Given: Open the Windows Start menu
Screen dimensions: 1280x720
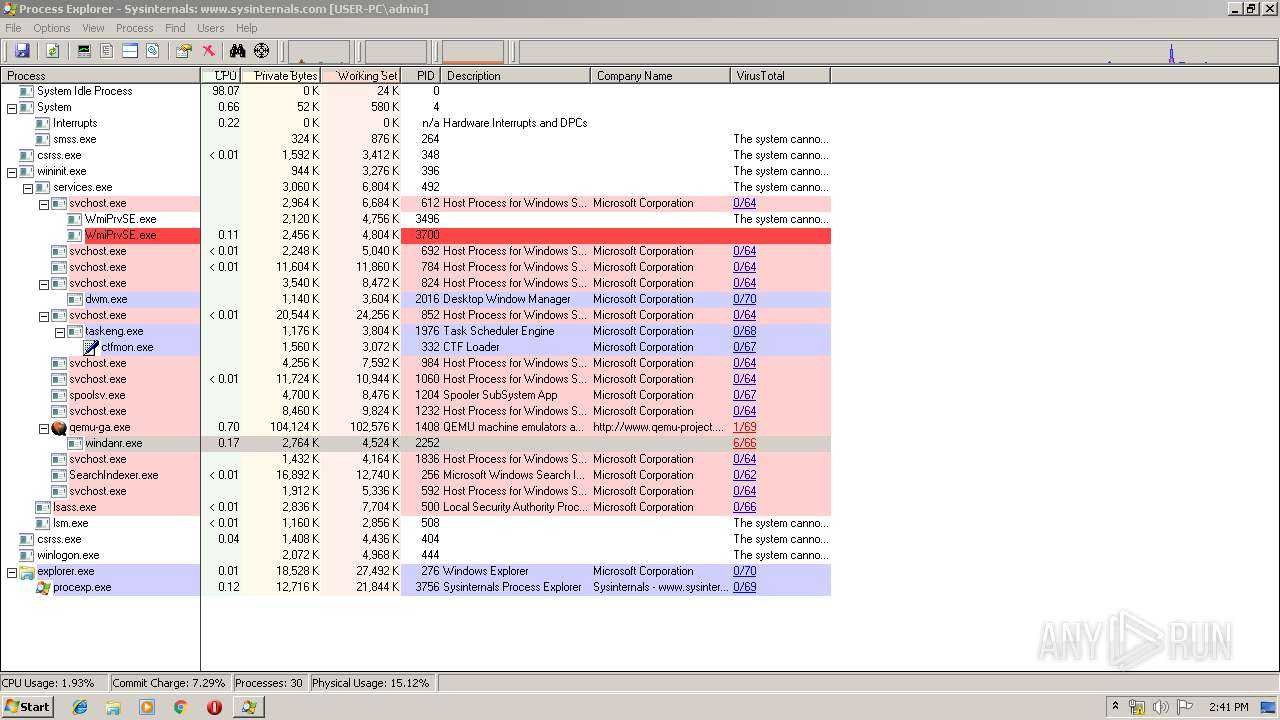Looking at the screenshot, I should tap(27, 706).
